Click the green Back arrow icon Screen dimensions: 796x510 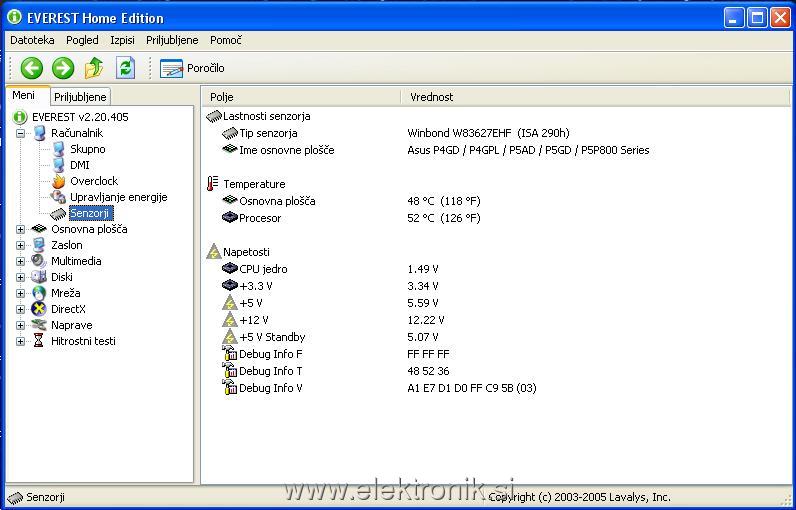[31, 68]
